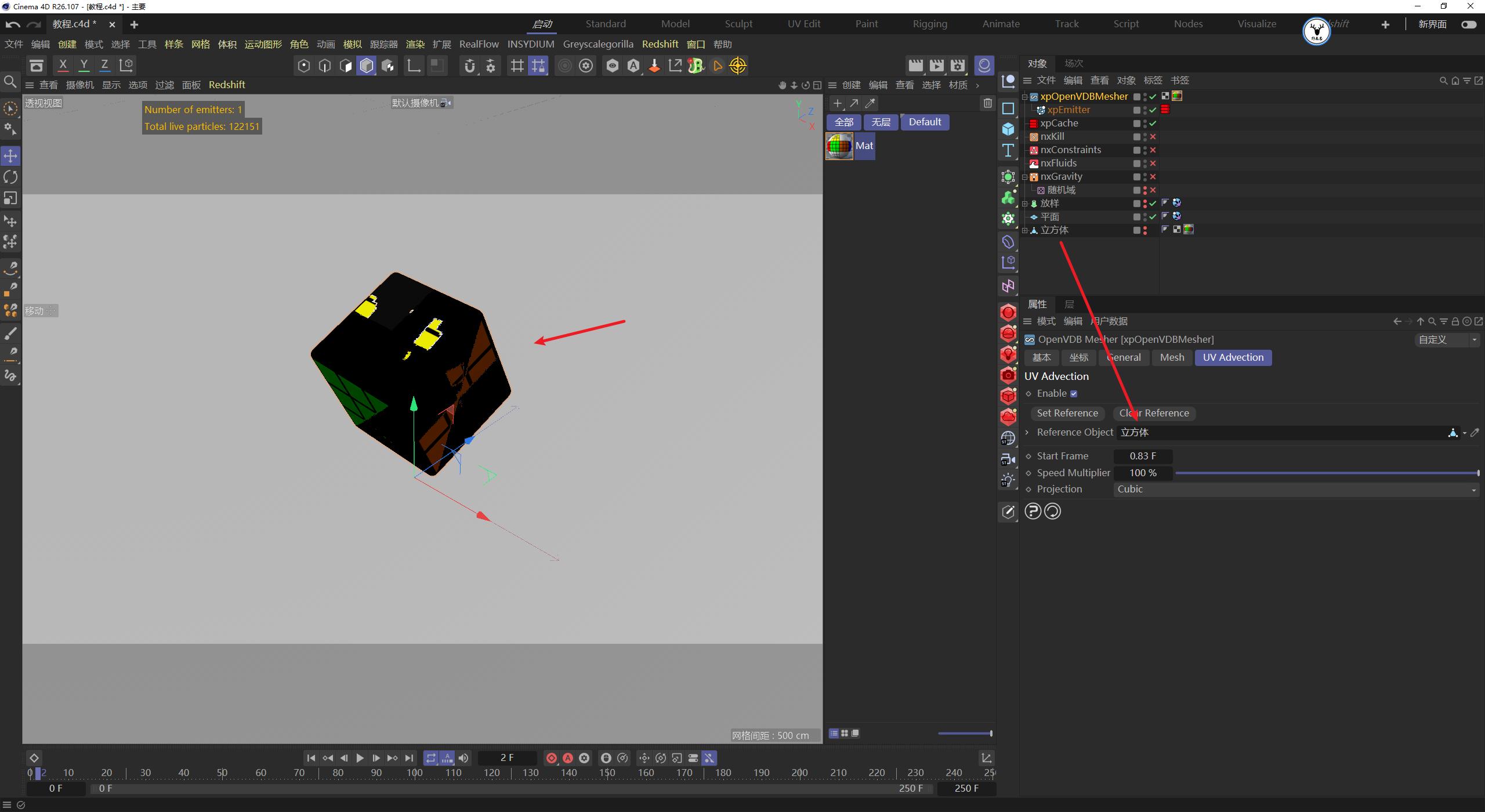The image size is (1485, 812).
Task: Collapse the xpOpenVDBMesher hierarchy
Action: [x=1024, y=97]
